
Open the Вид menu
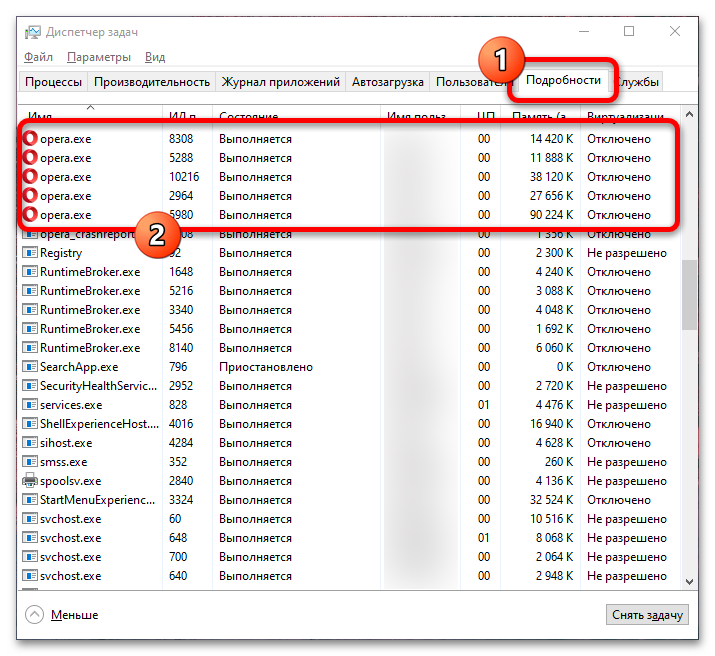point(155,57)
